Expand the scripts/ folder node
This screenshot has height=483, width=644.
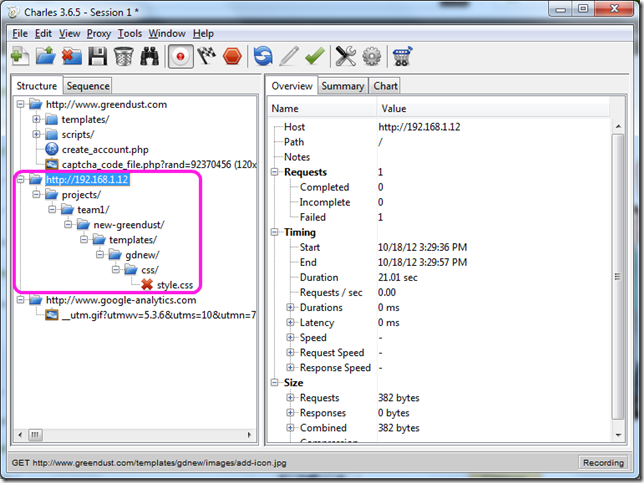pos(36,134)
